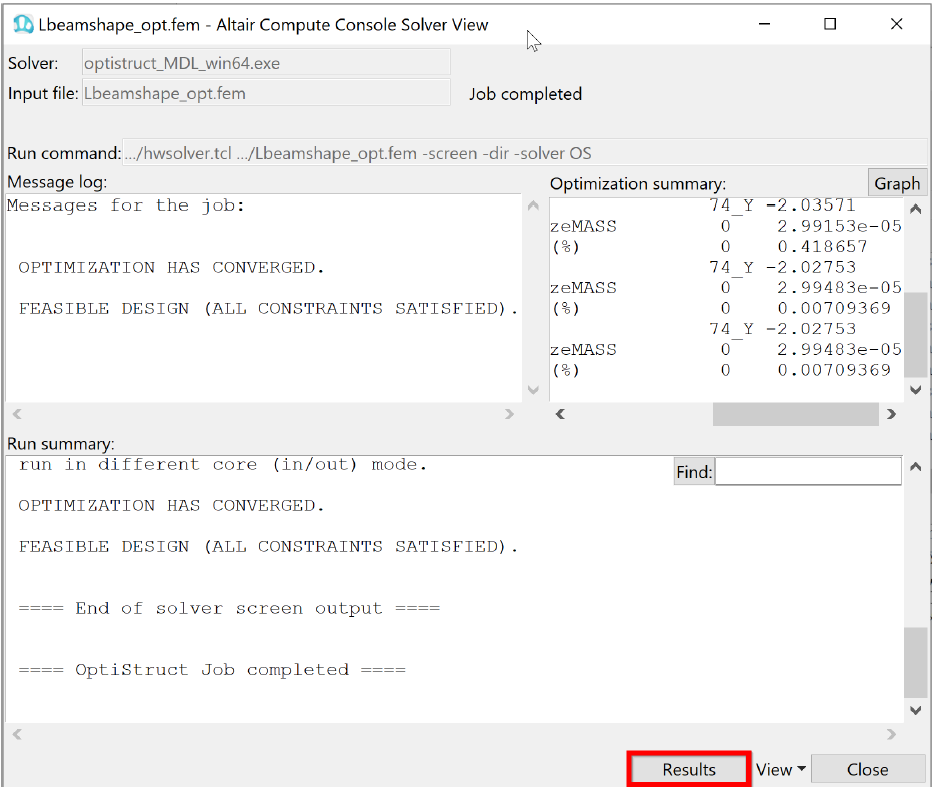Image resolution: width=932 pixels, height=788 pixels.
Task: Click Message log scroll right arrow
Action: pos(509,414)
